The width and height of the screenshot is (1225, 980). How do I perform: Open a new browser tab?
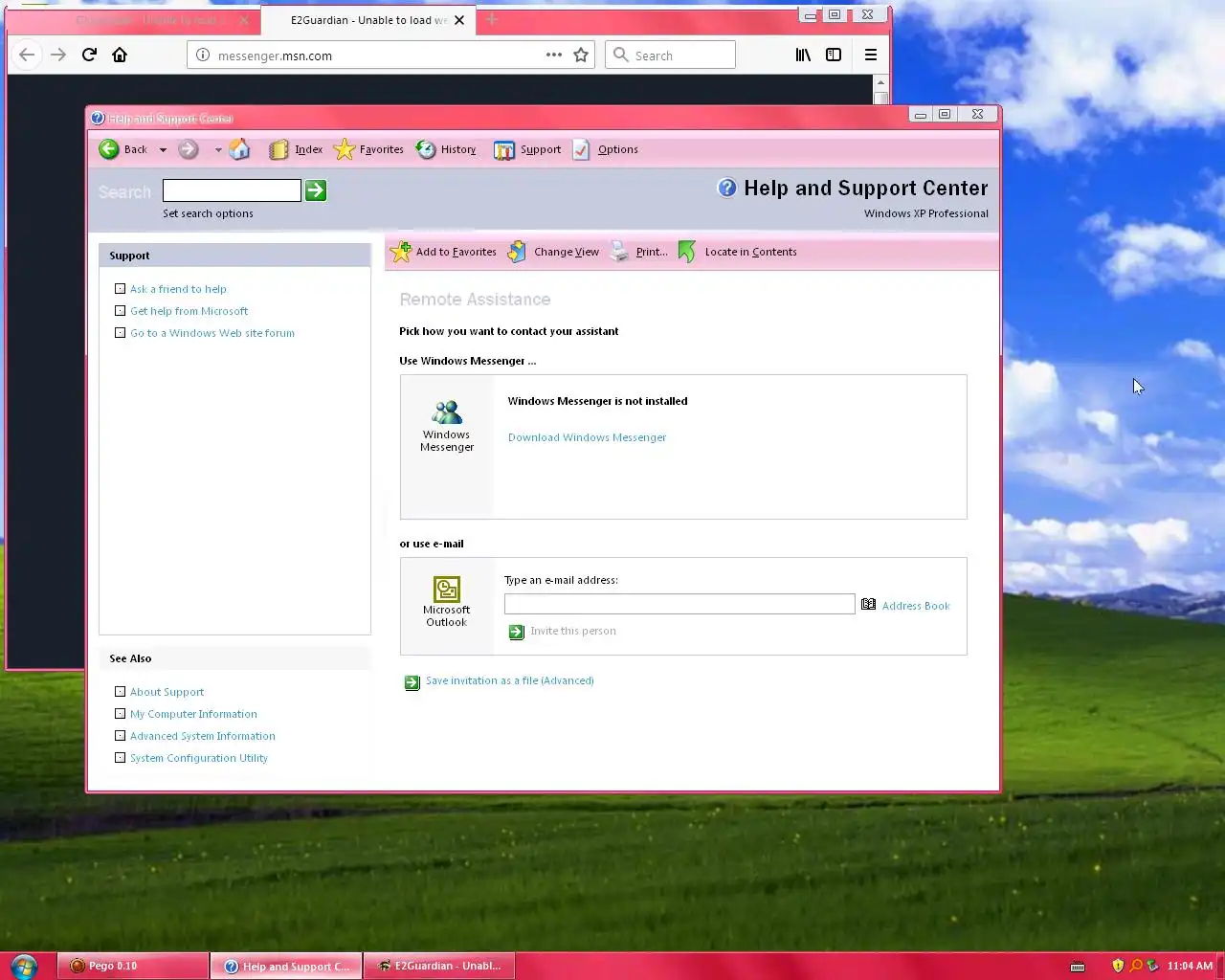(492, 19)
